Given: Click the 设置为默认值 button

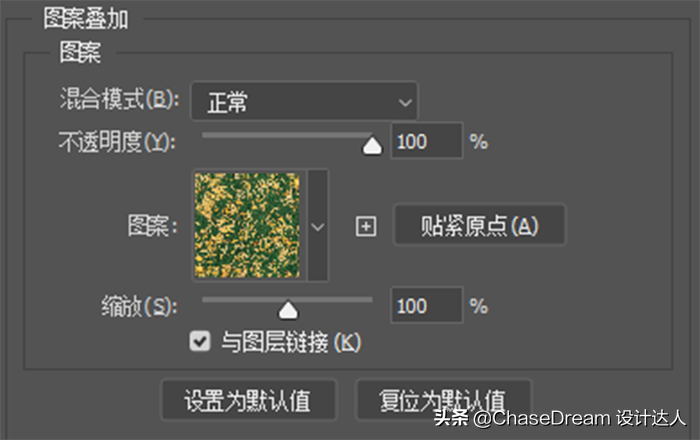Looking at the screenshot, I should point(249,400).
